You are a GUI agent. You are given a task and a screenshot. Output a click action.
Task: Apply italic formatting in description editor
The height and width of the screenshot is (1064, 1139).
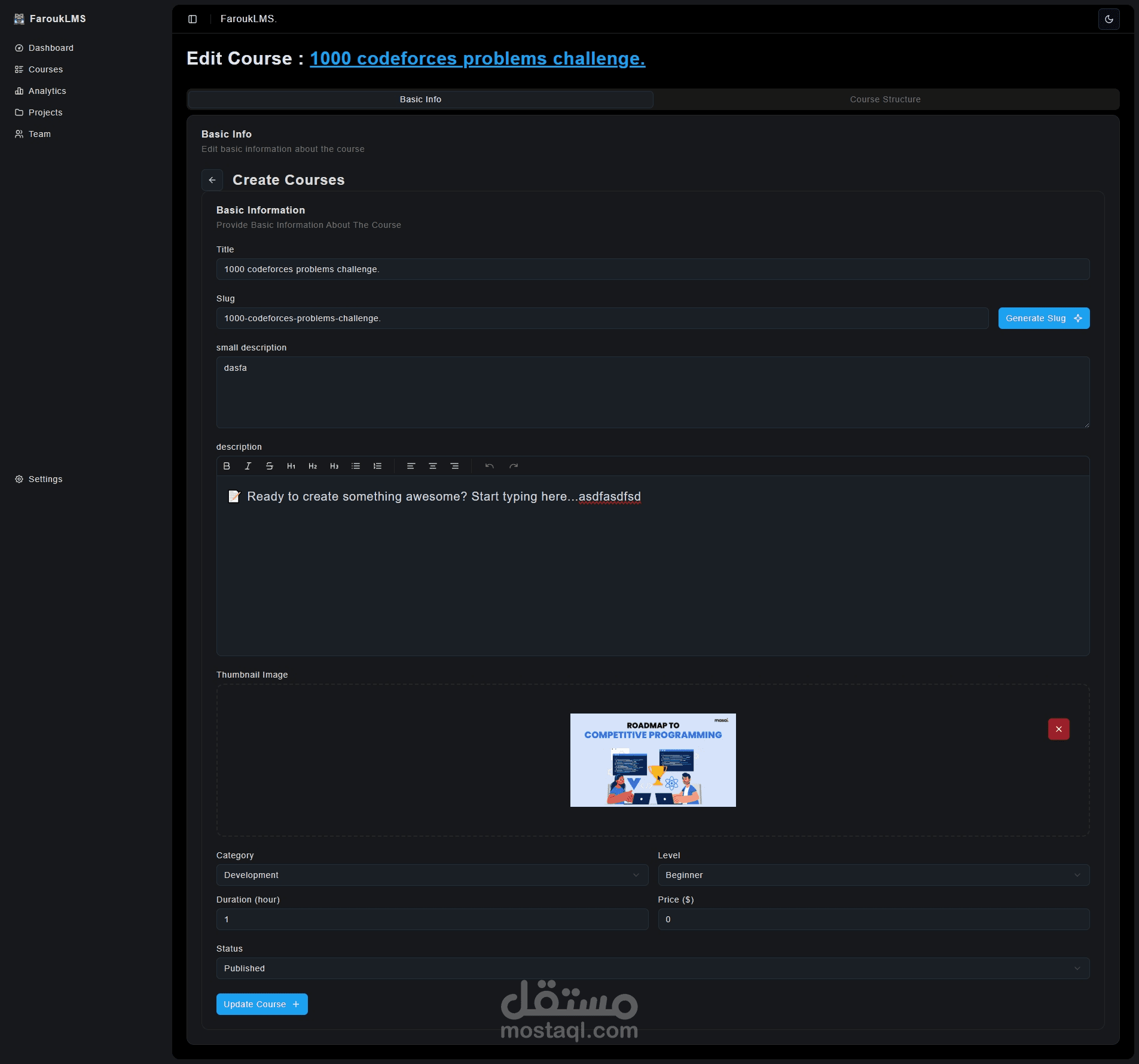[248, 466]
